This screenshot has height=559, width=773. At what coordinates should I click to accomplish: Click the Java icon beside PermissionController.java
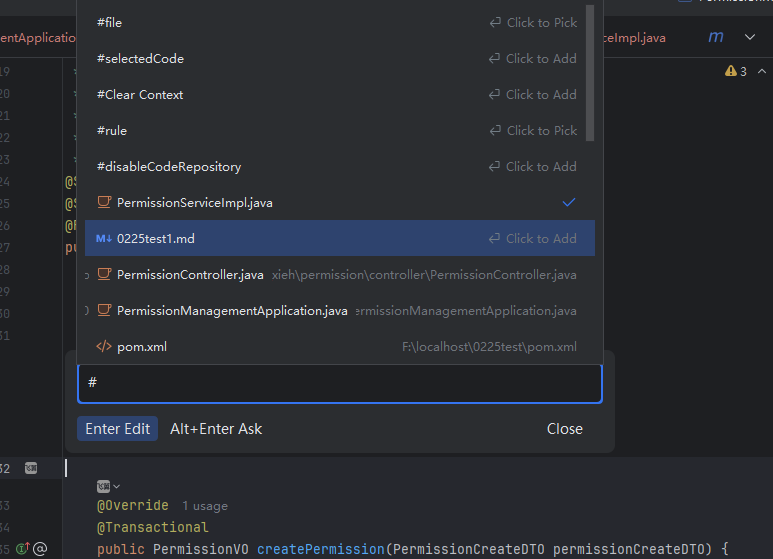point(103,275)
